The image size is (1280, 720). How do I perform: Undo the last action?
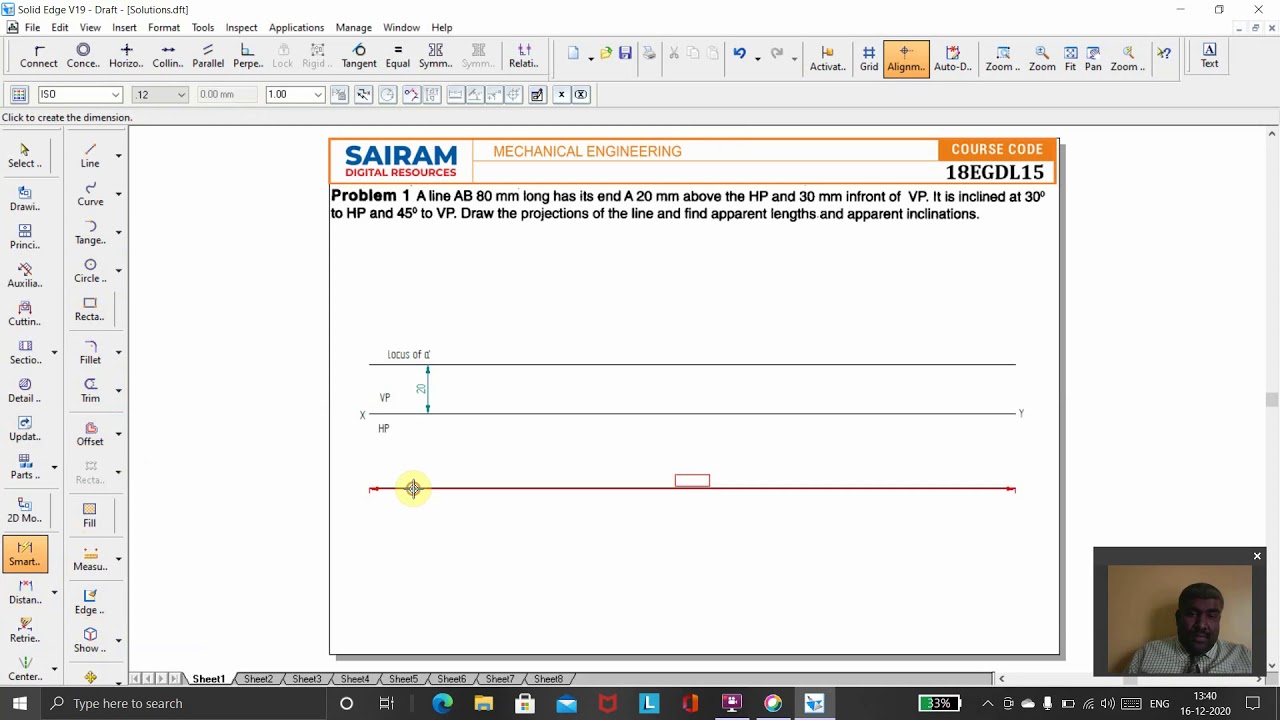coord(739,53)
